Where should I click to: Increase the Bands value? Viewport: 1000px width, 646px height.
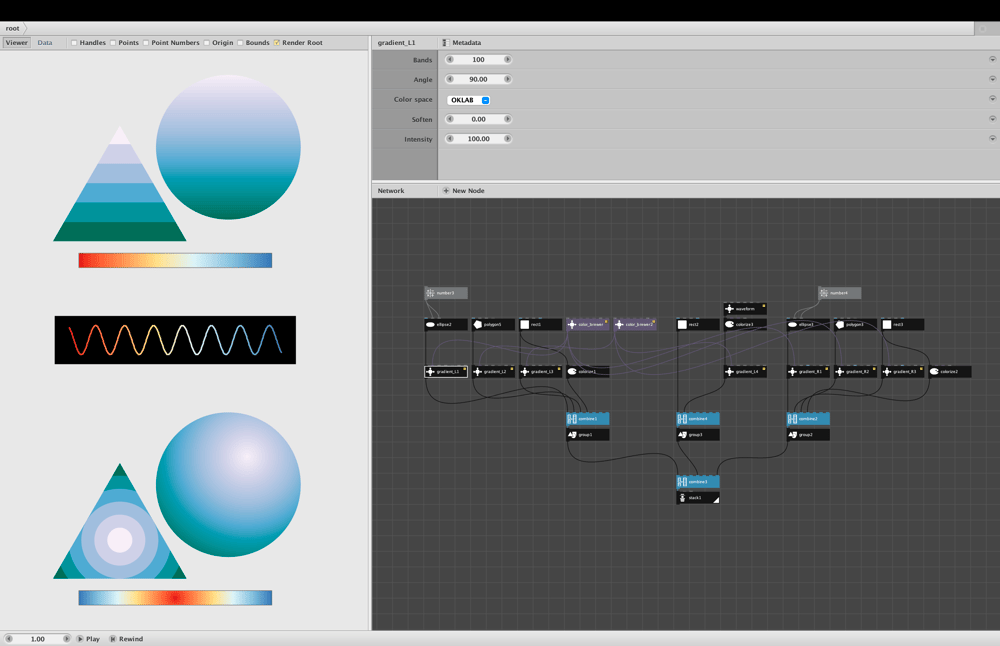pyautogui.click(x=508, y=59)
